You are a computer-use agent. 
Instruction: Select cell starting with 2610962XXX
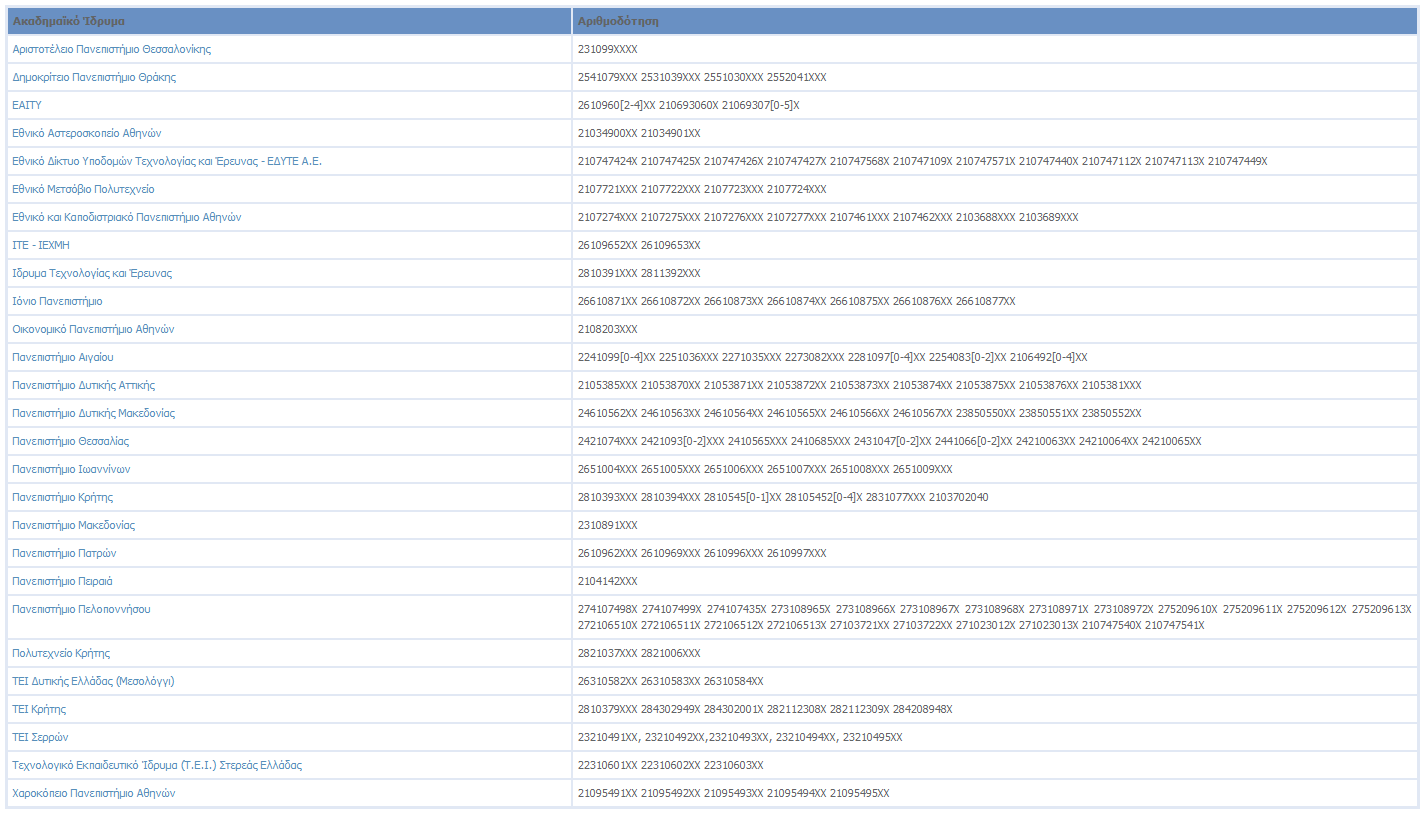995,553
